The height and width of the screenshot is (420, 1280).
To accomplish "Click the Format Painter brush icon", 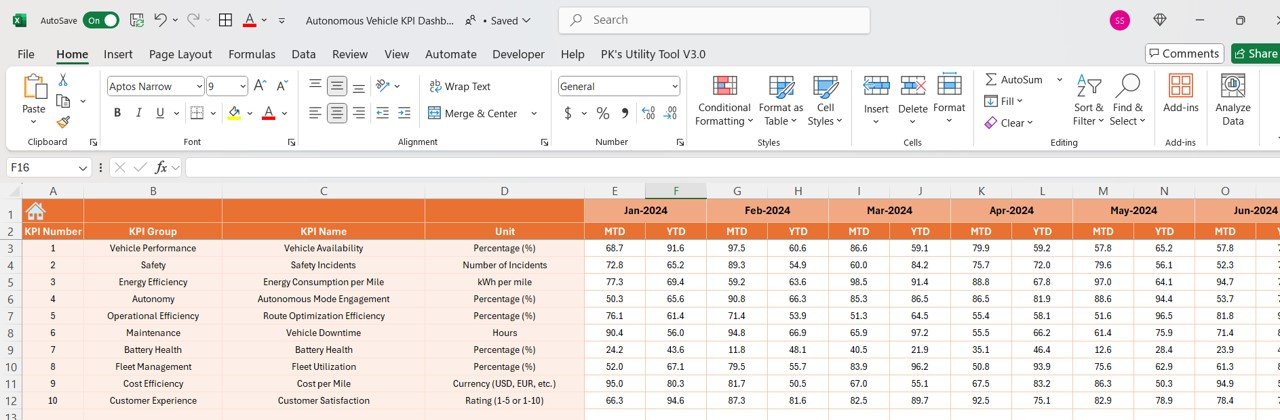I will coord(63,122).
